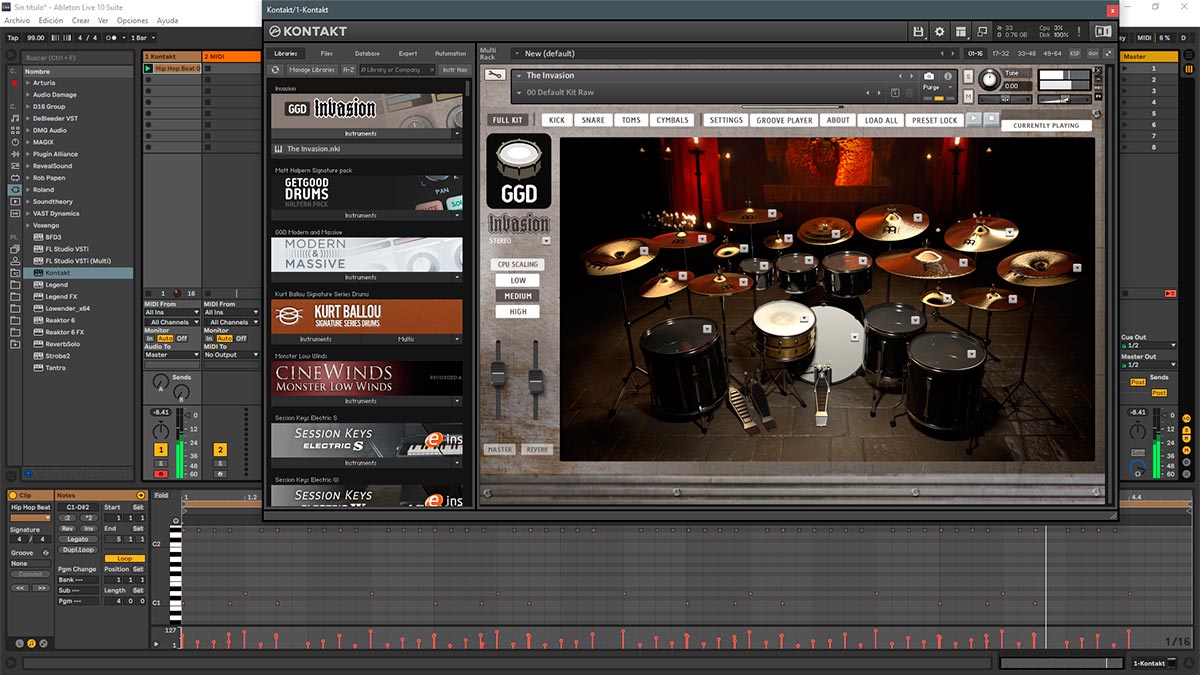The height and width of the screenshot is (675, 1200).
Task: Click the Kontakt save icon
Action: [918, 32]
